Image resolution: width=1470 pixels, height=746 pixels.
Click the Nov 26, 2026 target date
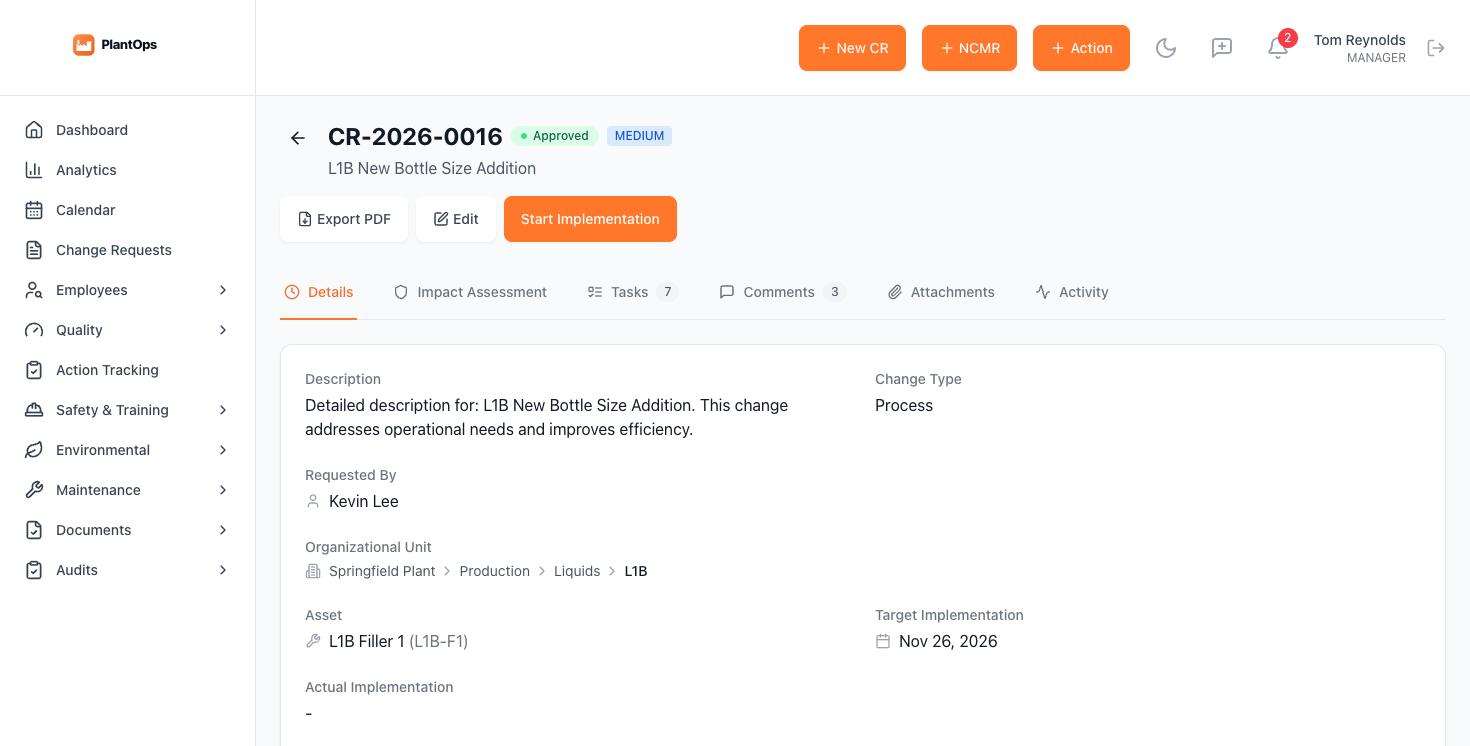[948, 641]
